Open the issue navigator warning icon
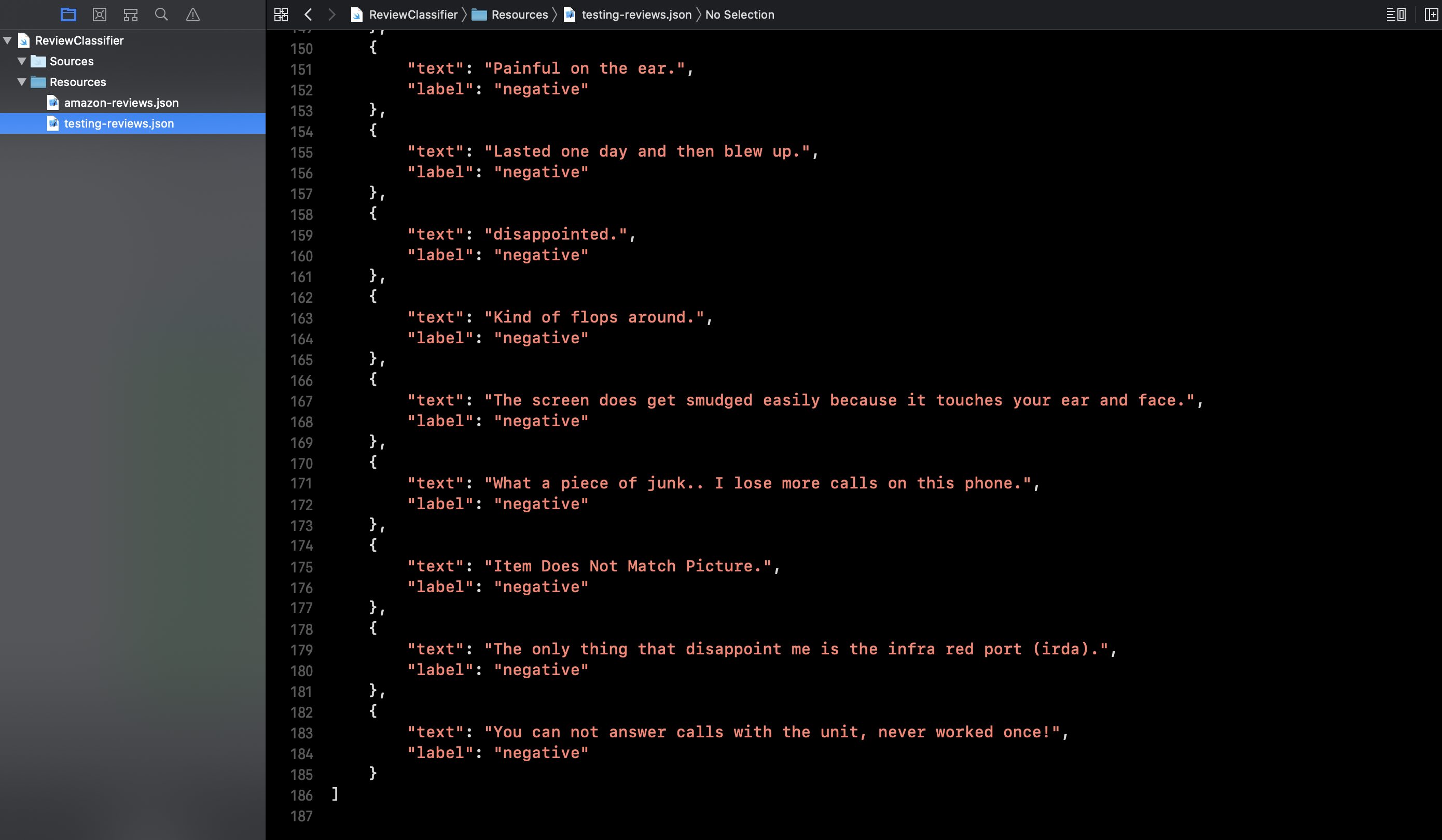Screen dimensions: 1442x840 click(x=193, y=15)
